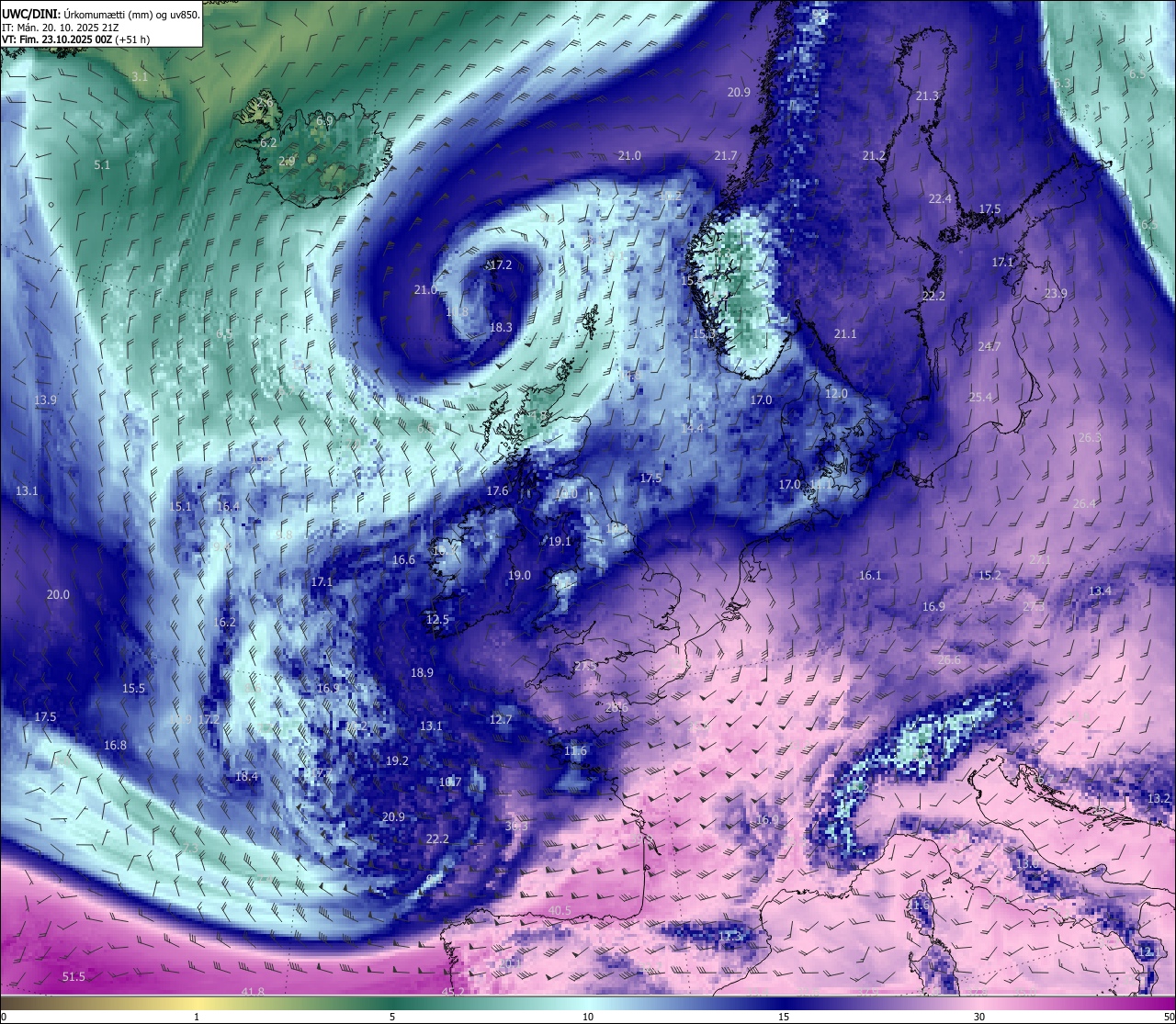Click the 18.4 value in the Atlantic
Viewport: 1176px width, 1024px height.
(x=246, y=776)
